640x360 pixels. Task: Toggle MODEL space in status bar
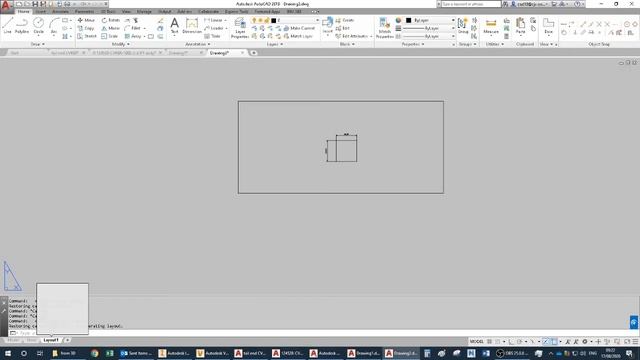point(476,341)
